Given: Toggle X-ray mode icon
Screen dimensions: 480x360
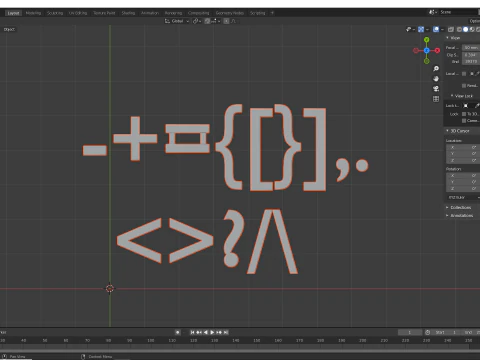Looking at the screenshot, I should [x=451, y=29].
